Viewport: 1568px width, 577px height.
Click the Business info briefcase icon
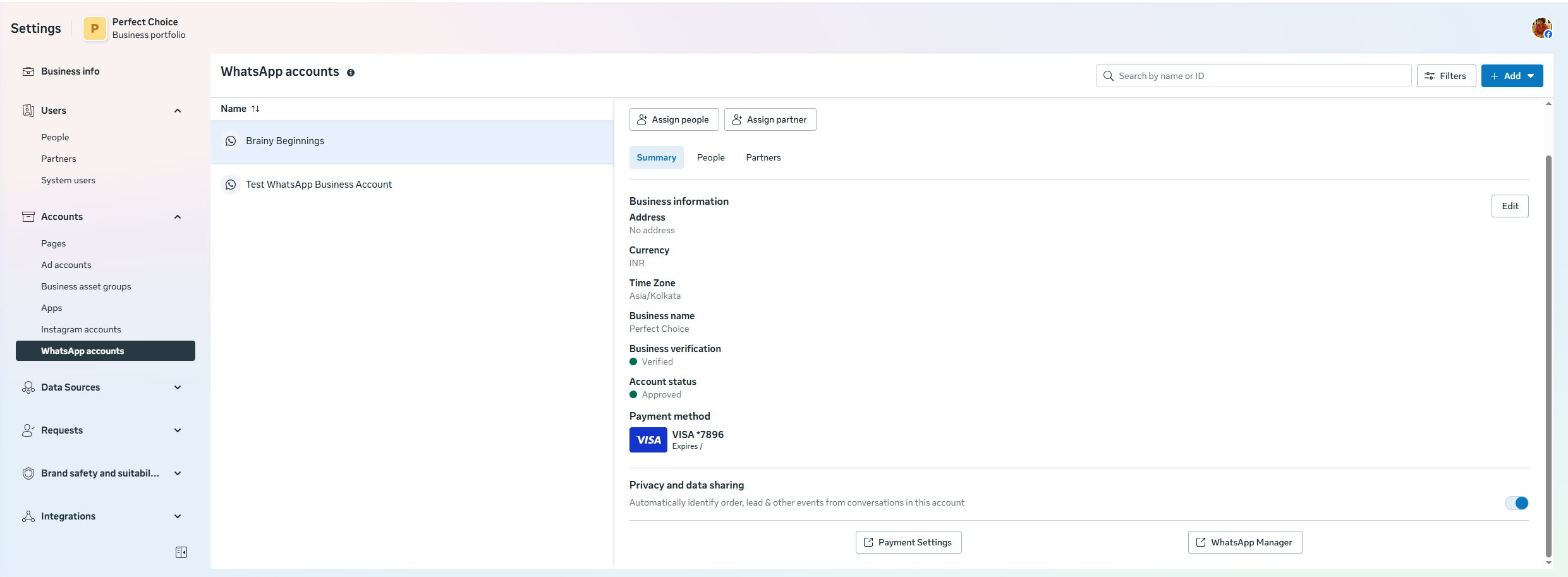coord(28,71)
